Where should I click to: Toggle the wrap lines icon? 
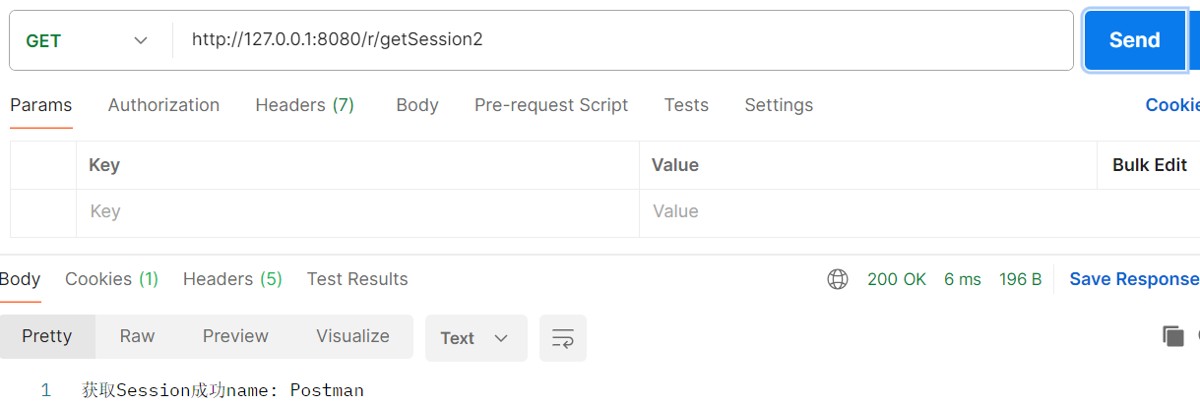pyautogui.click(x=563, y=338)
